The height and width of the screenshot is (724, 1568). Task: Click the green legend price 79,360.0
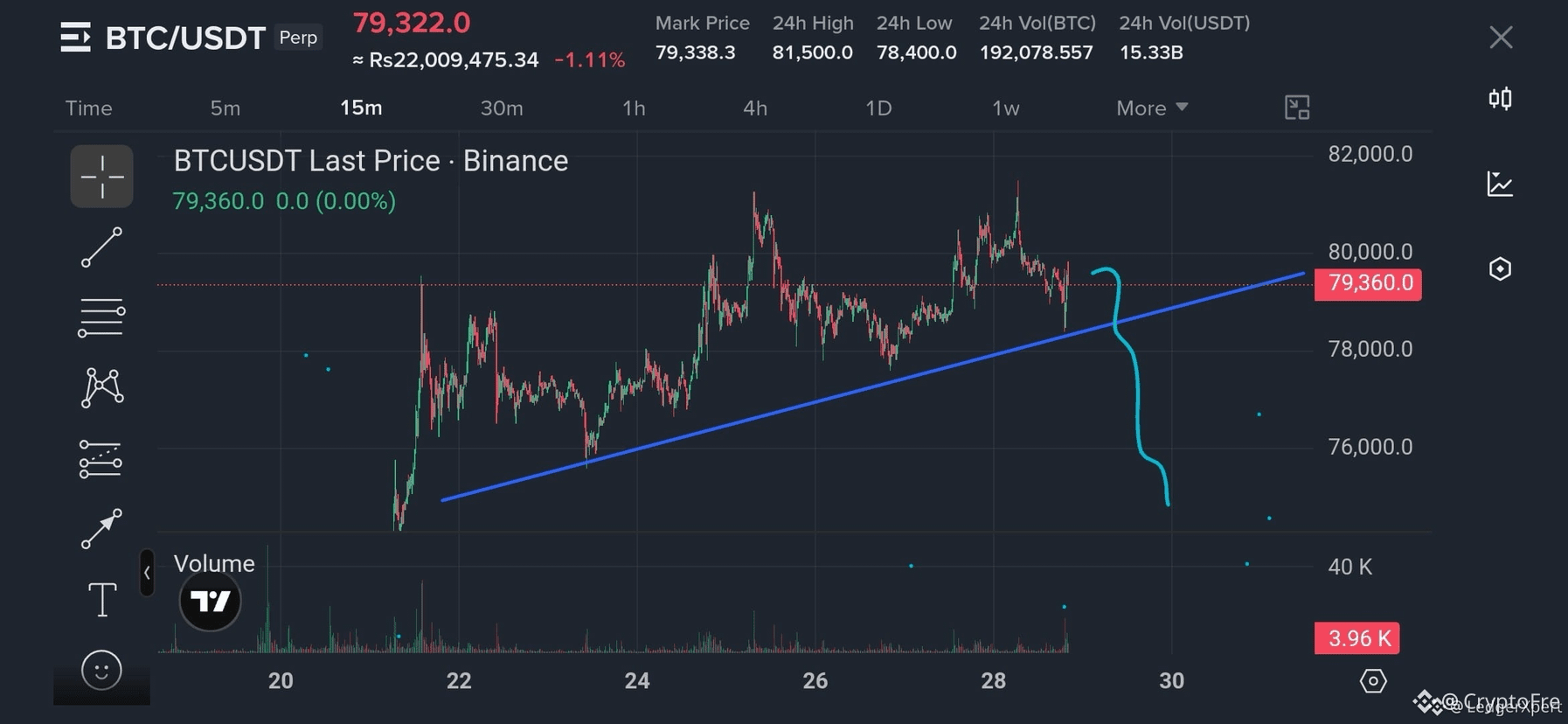219,201
